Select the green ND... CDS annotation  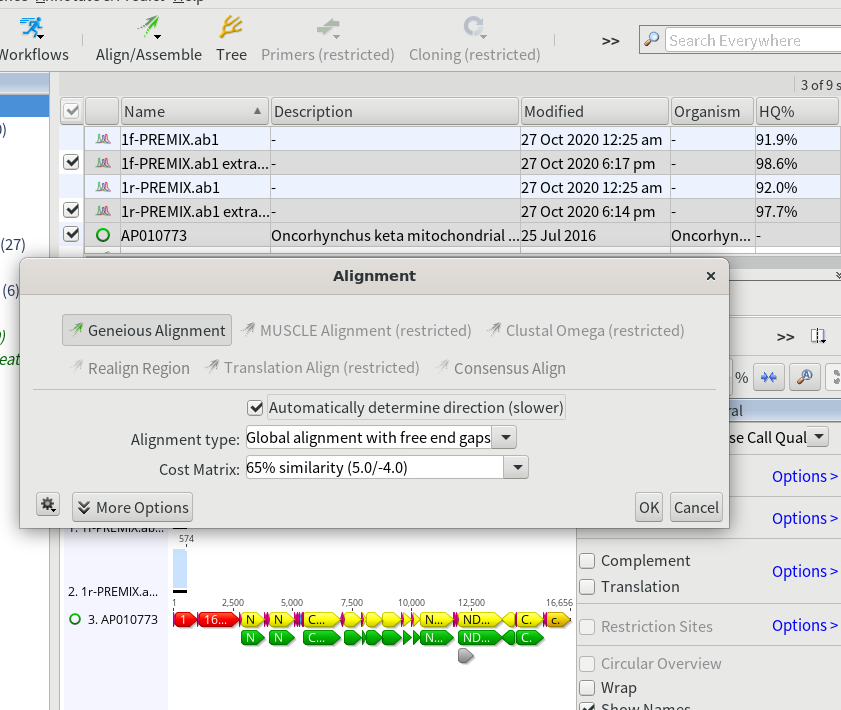478,638
